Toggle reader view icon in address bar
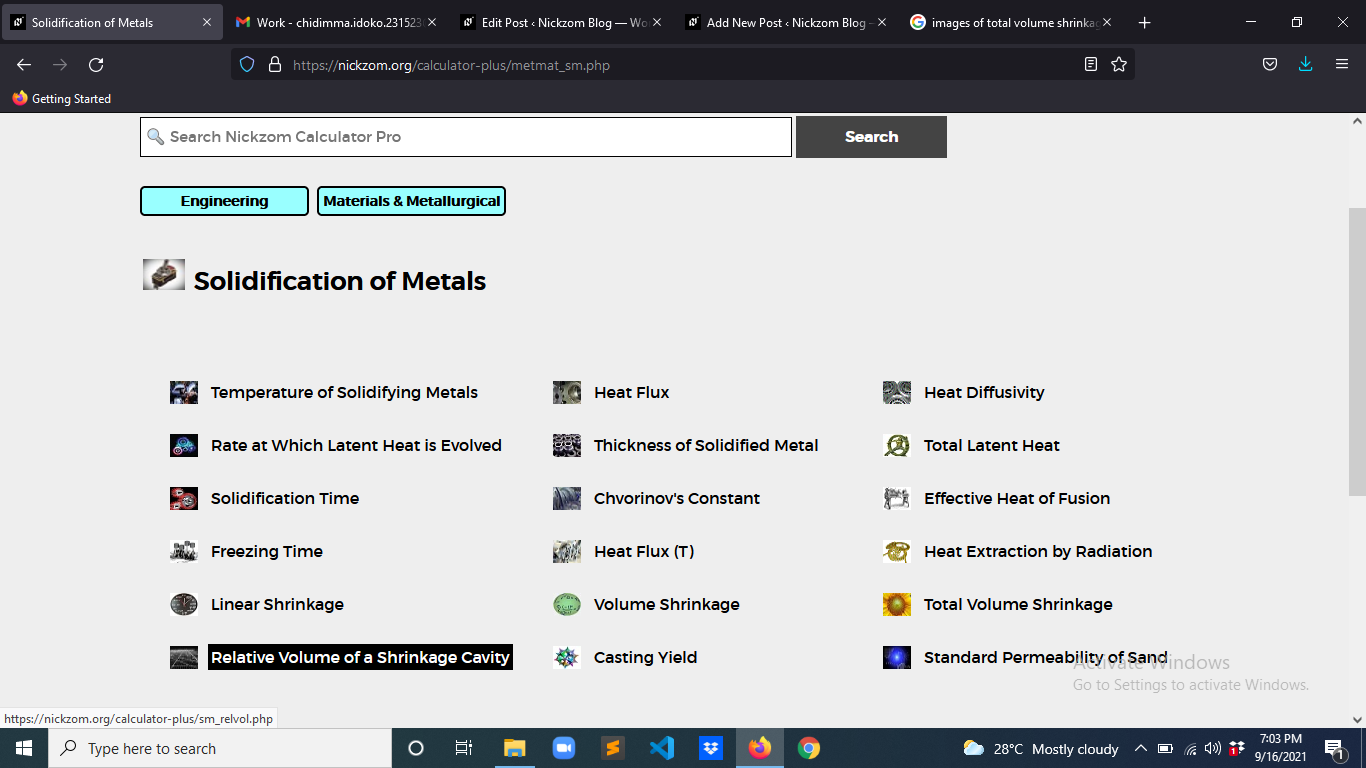The height and width of the screenshot is (768, 1366). pyautogui.click(x=1091, y=65)
